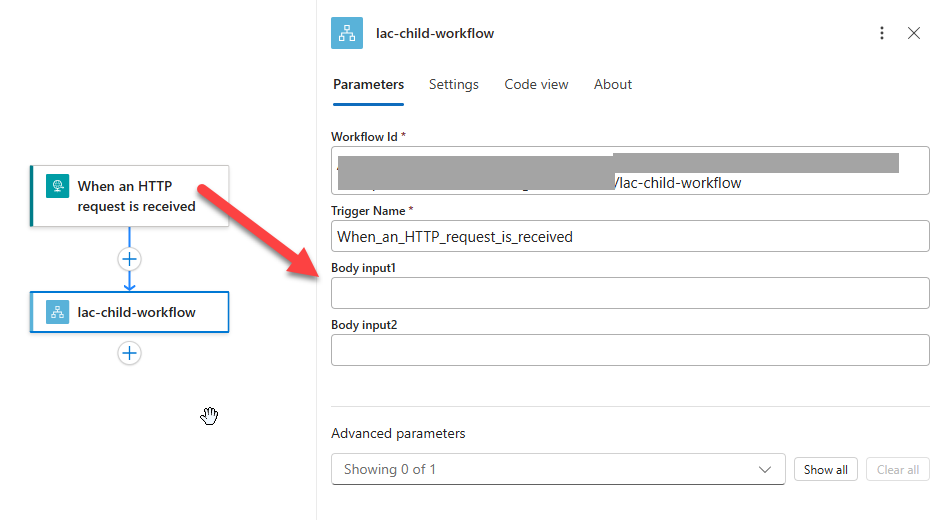Focus the Trigger Name input field

(630, 236)
